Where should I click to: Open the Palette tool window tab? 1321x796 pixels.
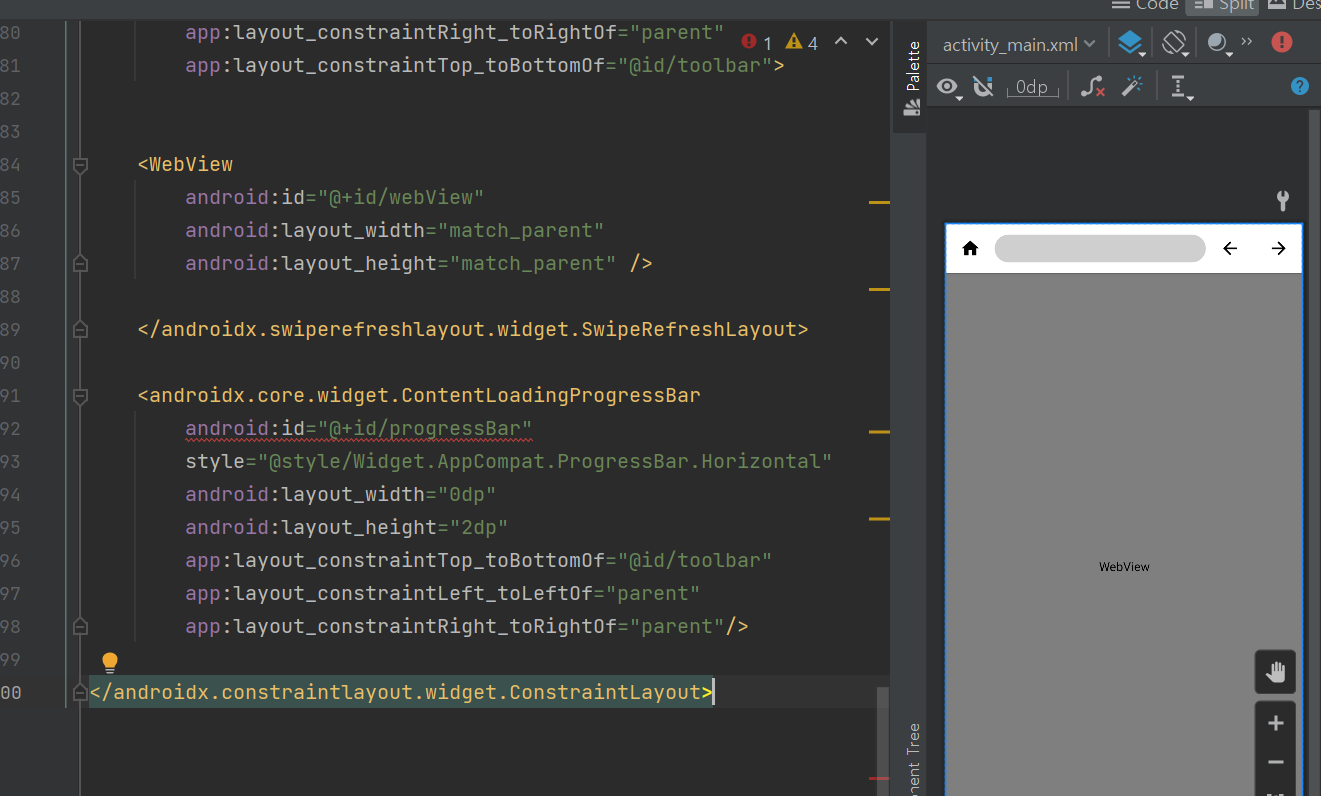[912, 79]
